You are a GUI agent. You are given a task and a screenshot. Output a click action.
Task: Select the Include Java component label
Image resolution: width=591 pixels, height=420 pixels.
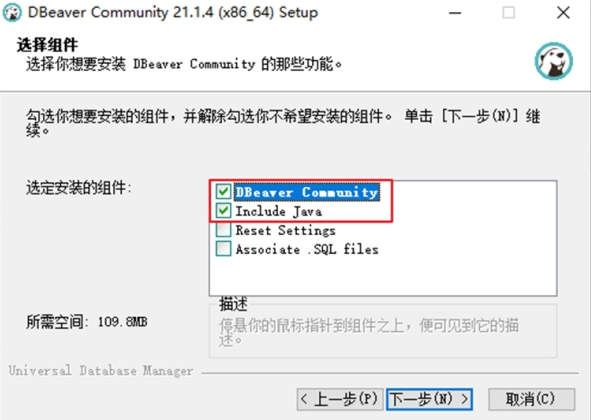pos(279,211)
